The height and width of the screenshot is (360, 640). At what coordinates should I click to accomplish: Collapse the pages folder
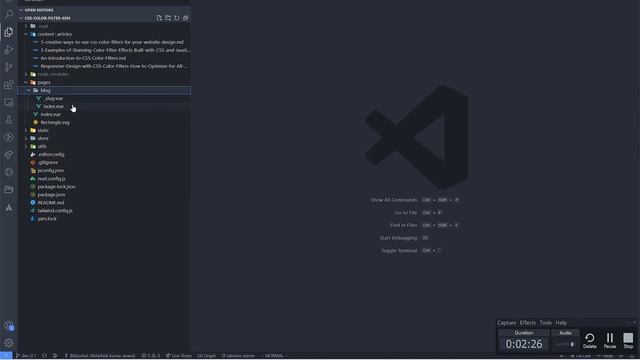pyautogui.click(x=26, y=82)
